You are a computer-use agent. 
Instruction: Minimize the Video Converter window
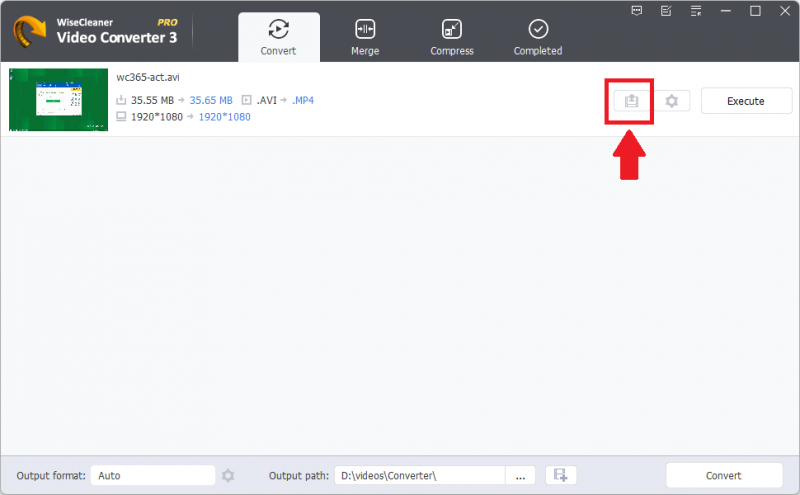726,11
